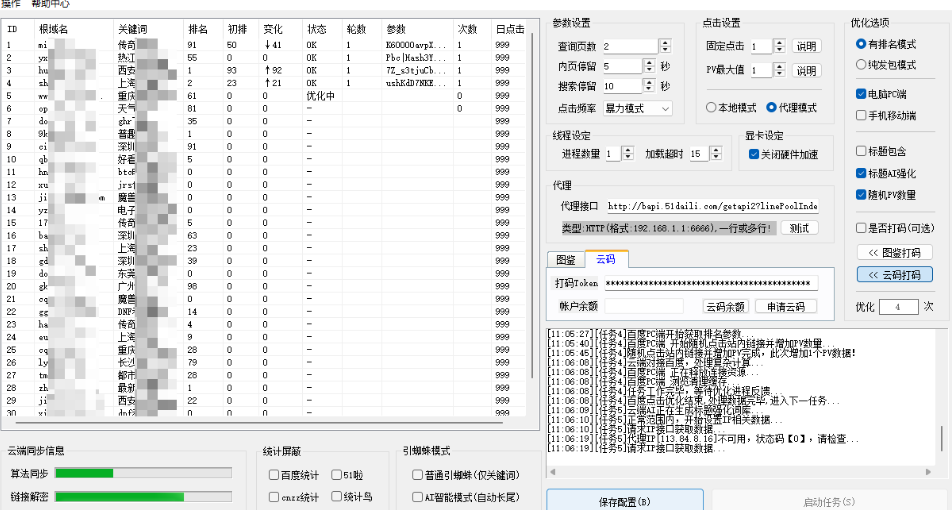
Task: Switch to the 图鉴 tab
Action: pyautogui.click(x=566, y=259)
